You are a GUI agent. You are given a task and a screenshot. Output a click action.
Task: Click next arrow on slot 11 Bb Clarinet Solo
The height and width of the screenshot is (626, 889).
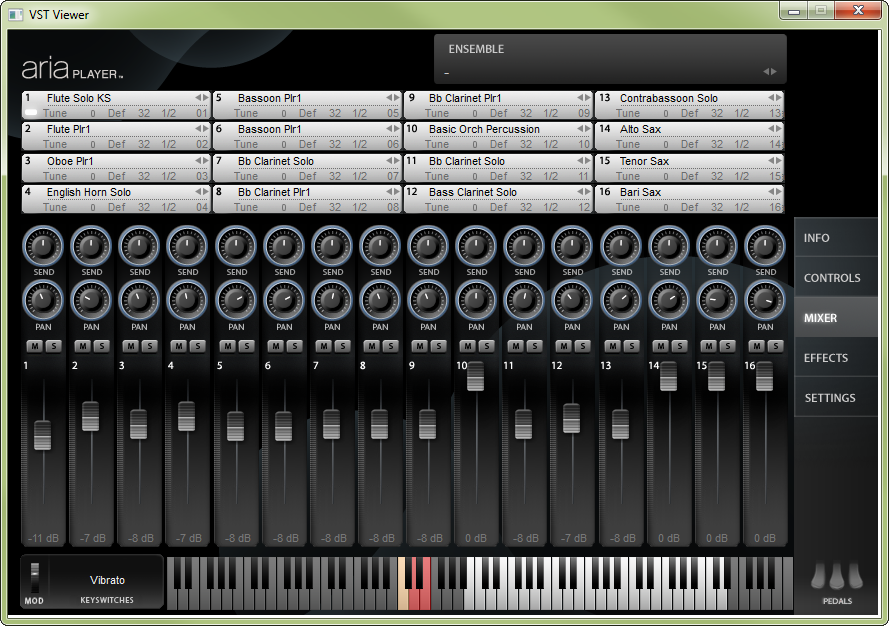(587, 161)
